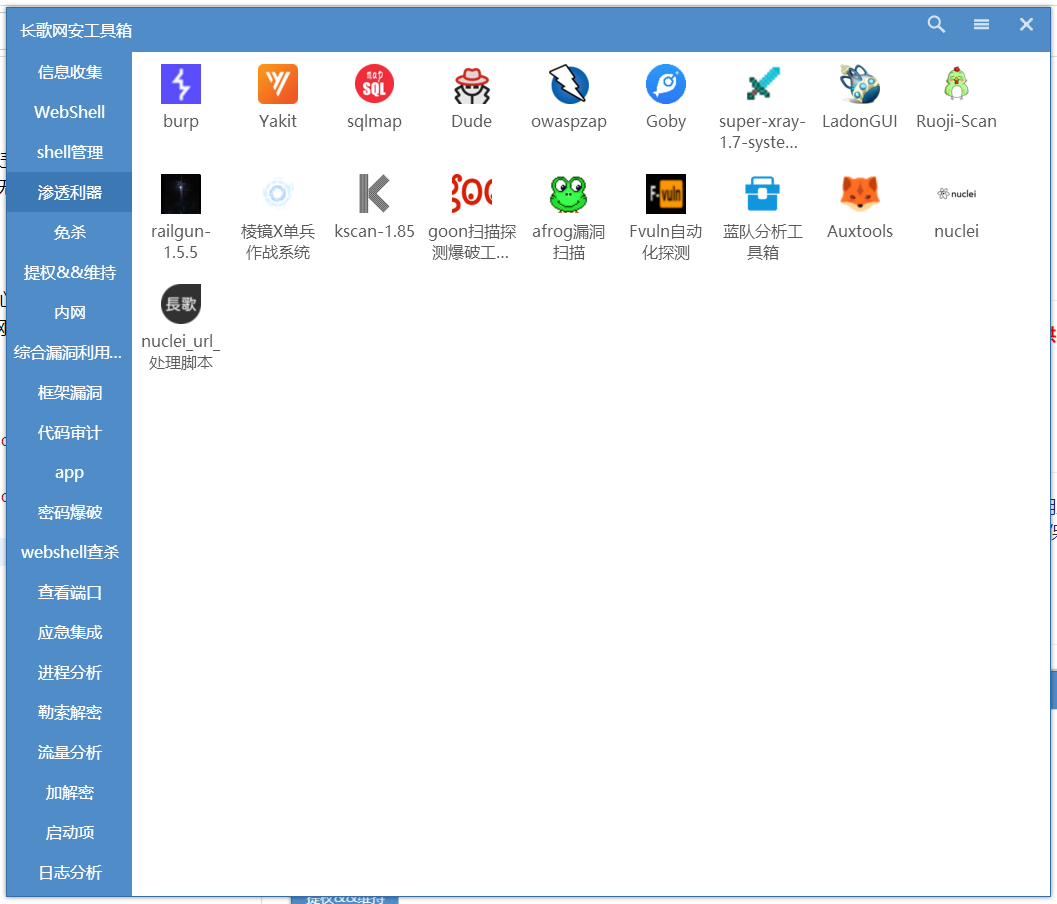Click the 长歌网安工具箱 window title
The image size is (1057, 904).
click(76, 30)
